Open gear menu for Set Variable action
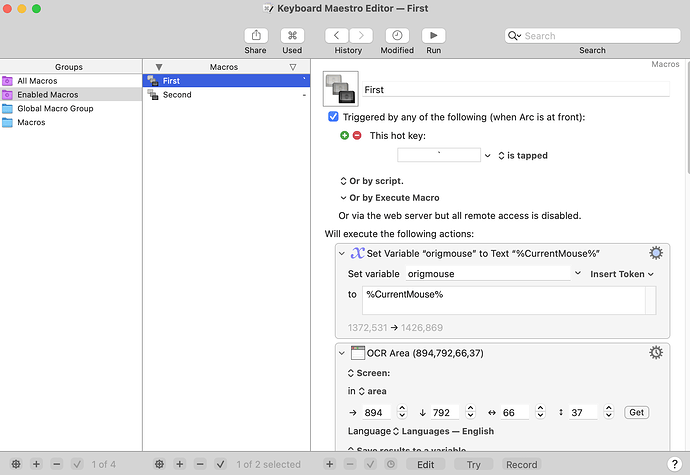The height and width of the screenshot is (475, 690). (x=656, y=253)
